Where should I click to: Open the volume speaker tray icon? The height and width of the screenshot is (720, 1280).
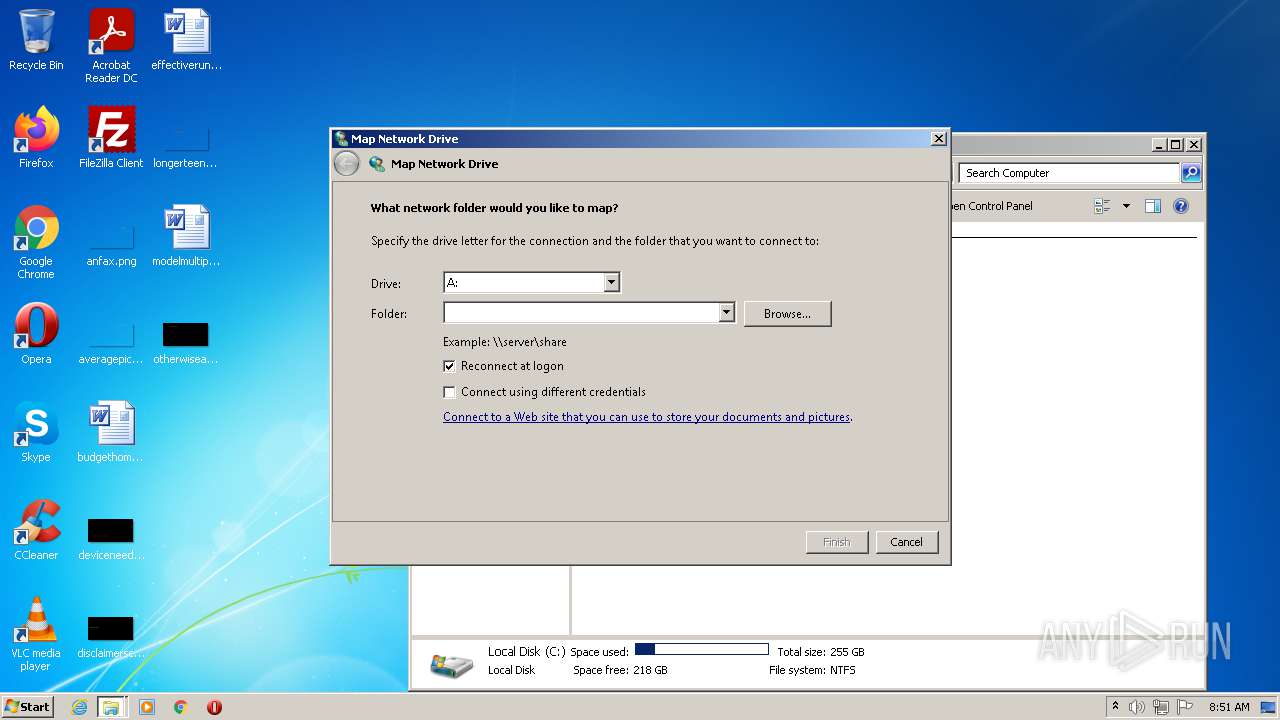pyautogui.click(x=1137, y=707)
